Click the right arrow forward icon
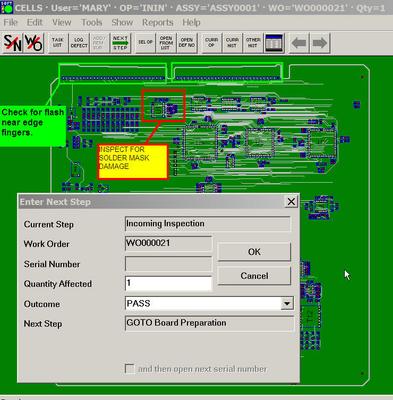This screenshot has width=393, height=400. (320, 43)
